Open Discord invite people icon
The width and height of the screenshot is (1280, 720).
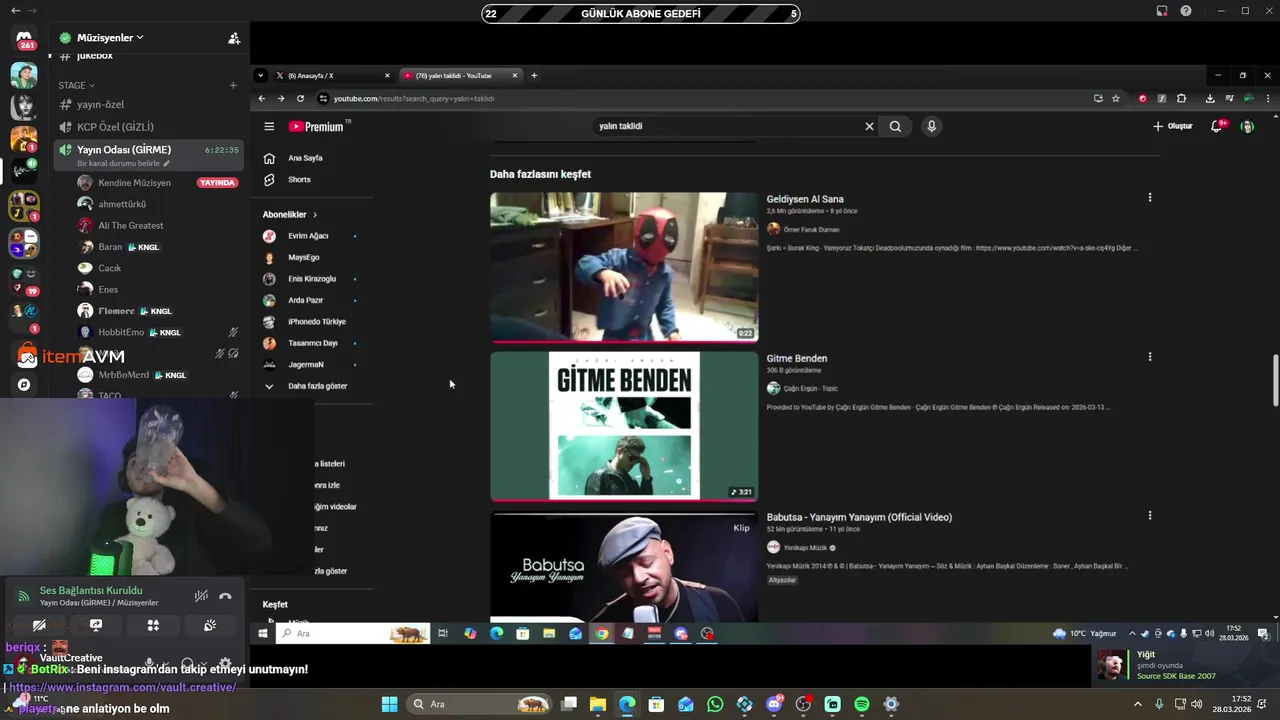pyautogui.click(x=234, y=38)
